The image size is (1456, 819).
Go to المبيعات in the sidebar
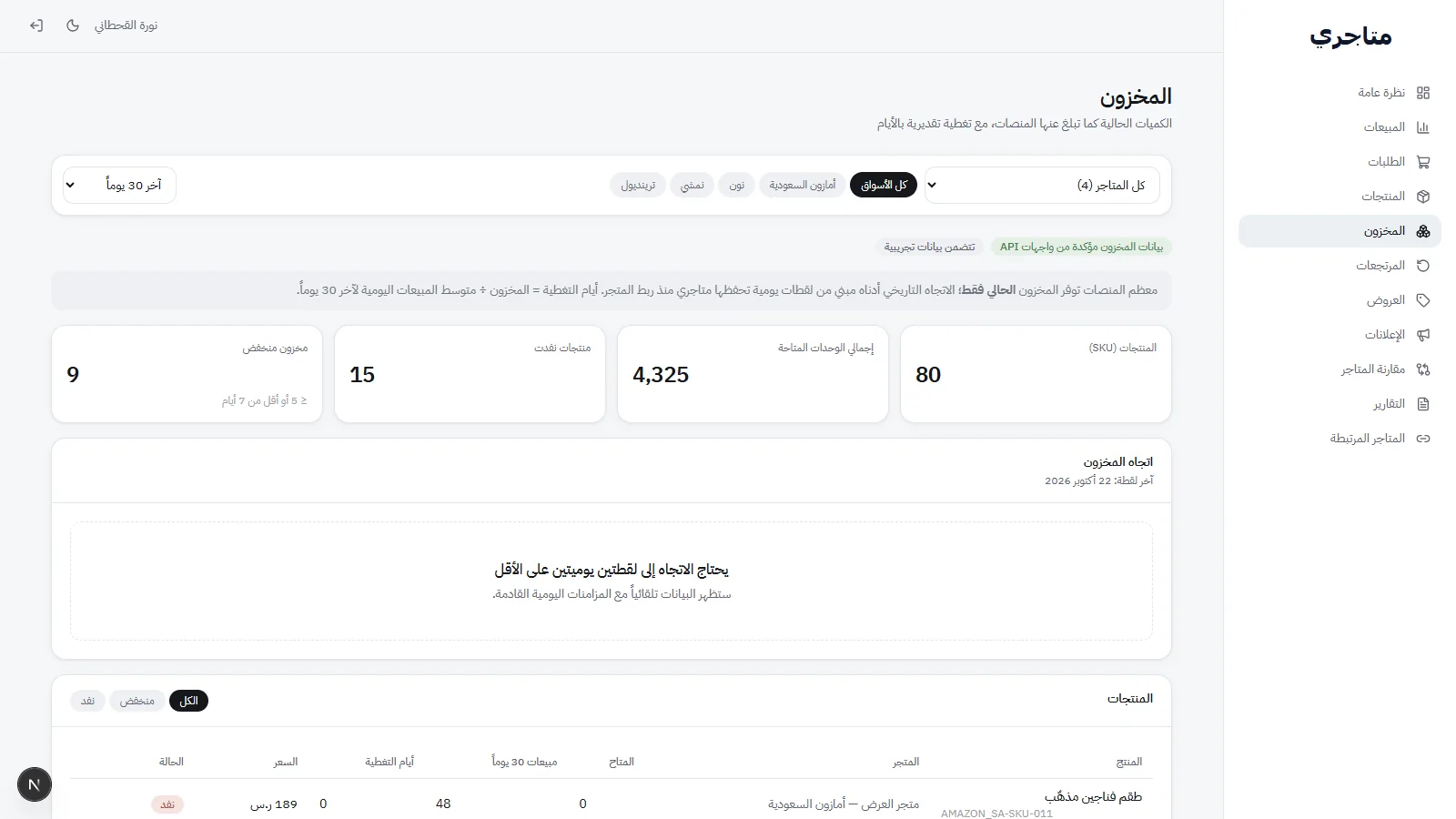[1340, 127]
